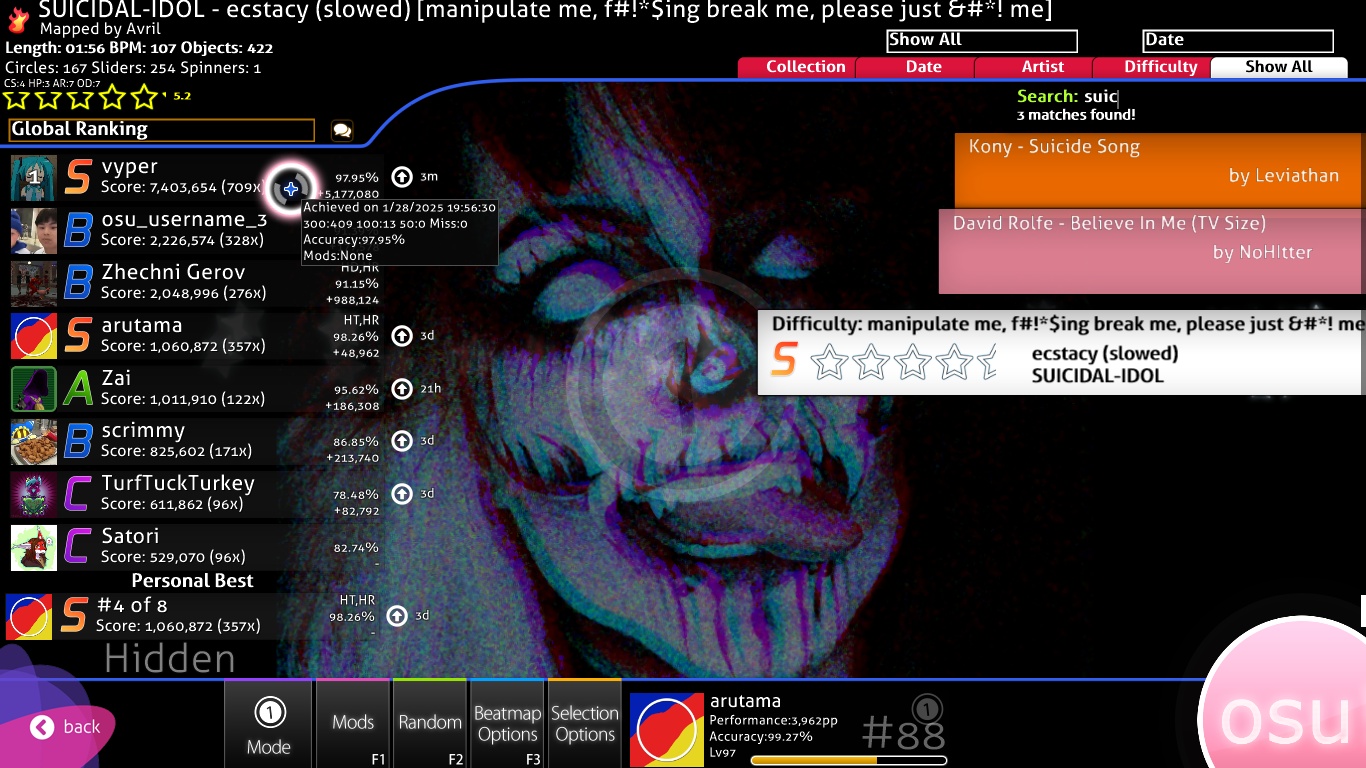This screenshot has height=768, width=1366.
Task: Select the Show All tab
Action: click(x=1279, y=67)
